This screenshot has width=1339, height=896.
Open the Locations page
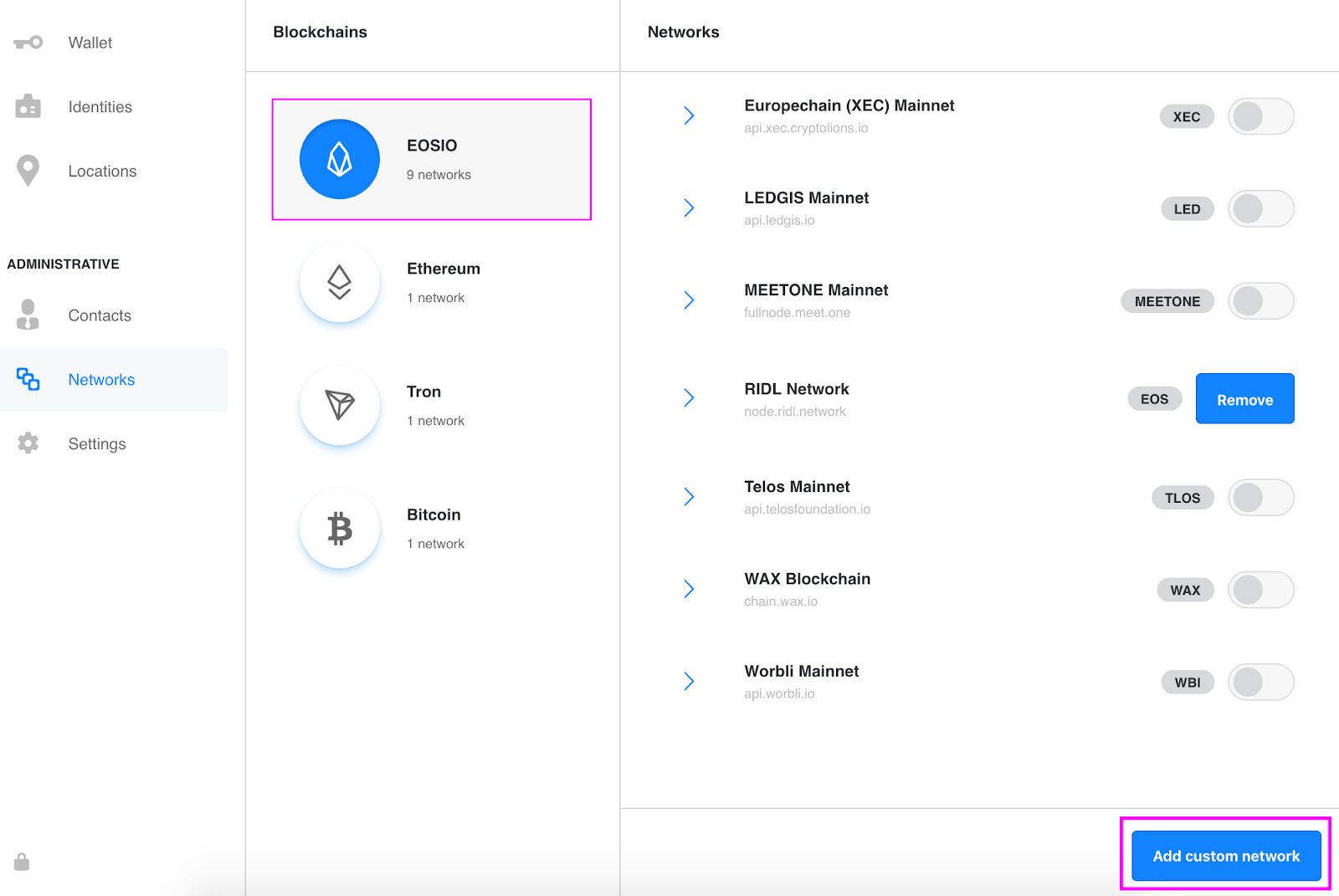pyautogui.click(x=115, y=171)
